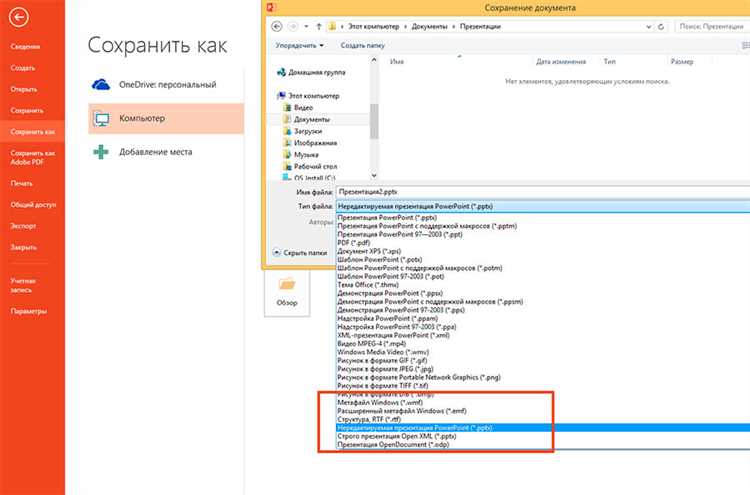Open Загрузки folder in the tree

[x=303, y=131]
